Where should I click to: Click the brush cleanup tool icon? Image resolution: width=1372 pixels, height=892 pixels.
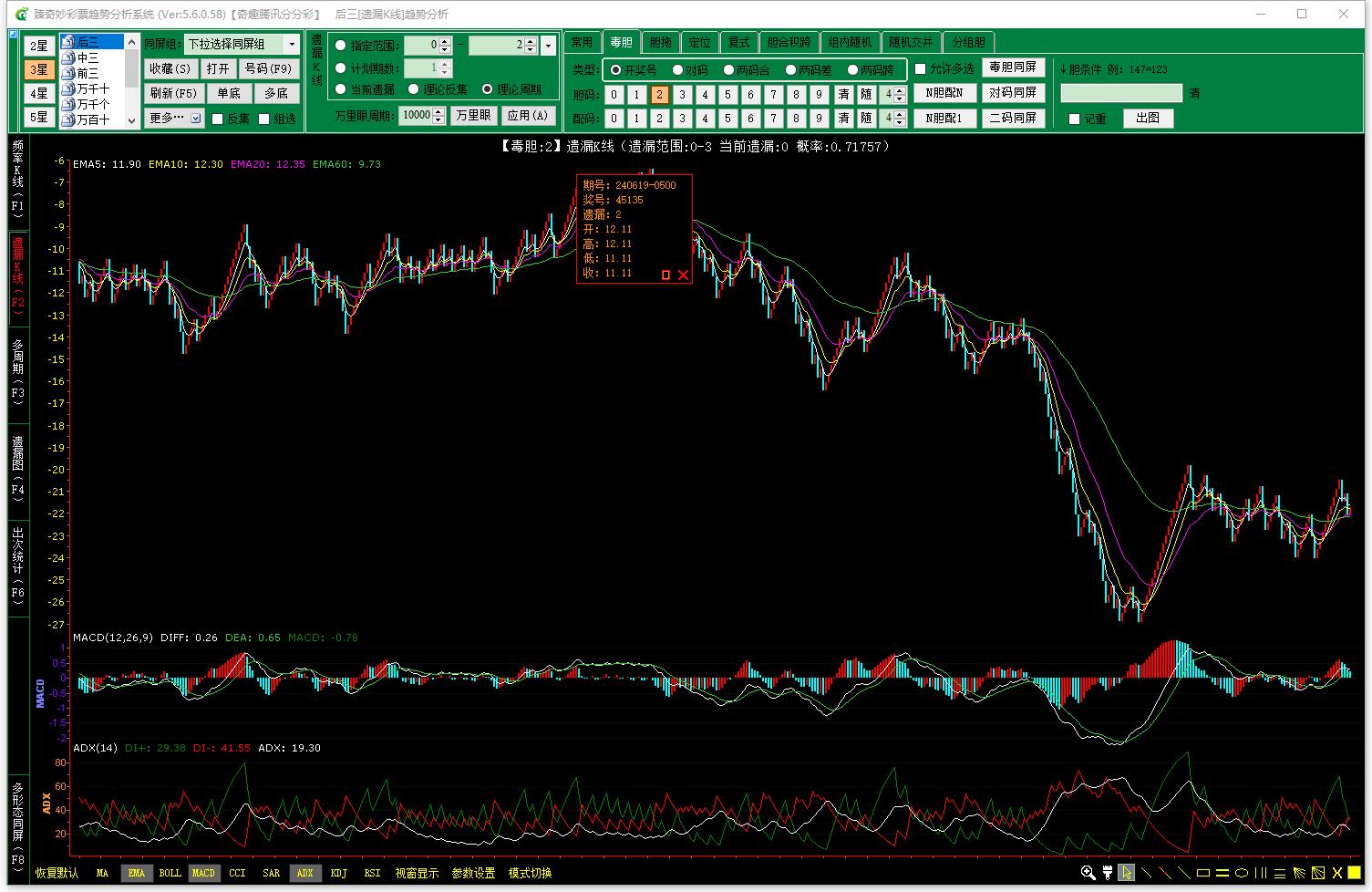pos(1108,873)
